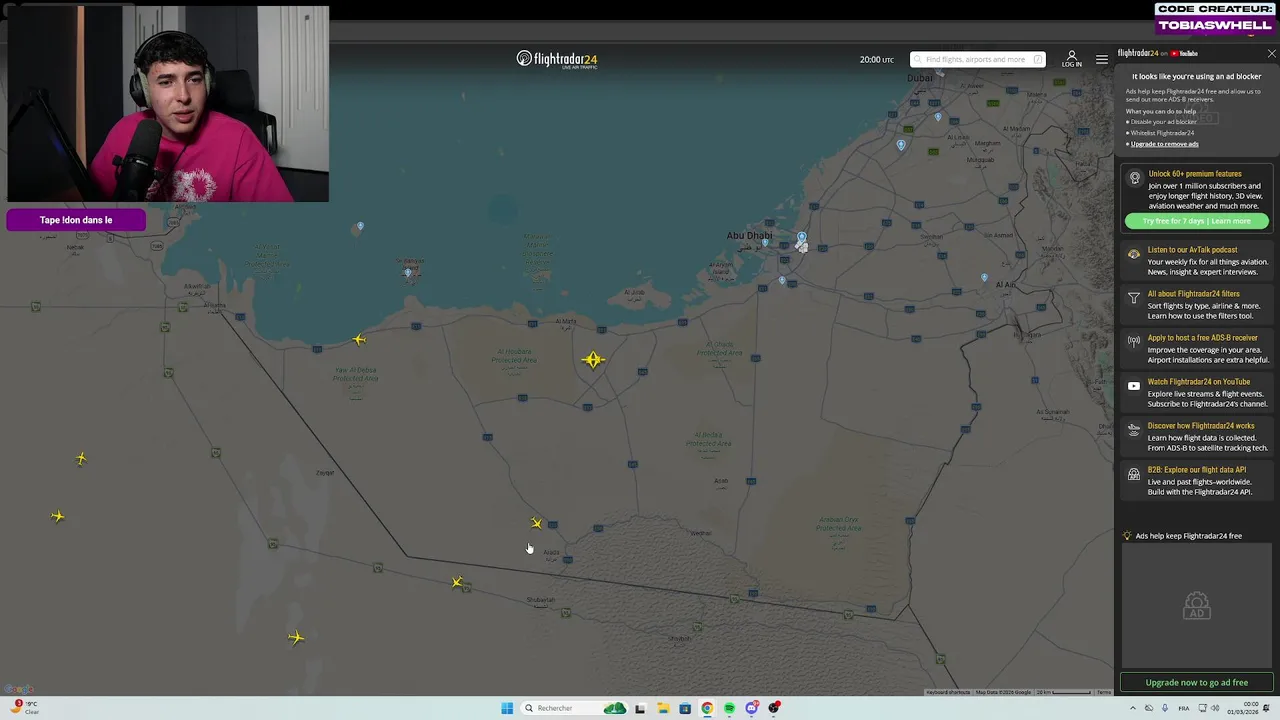The image size is (1280, 720).
Task: Click the Windows Start button
Action: (x=507, y=708)
